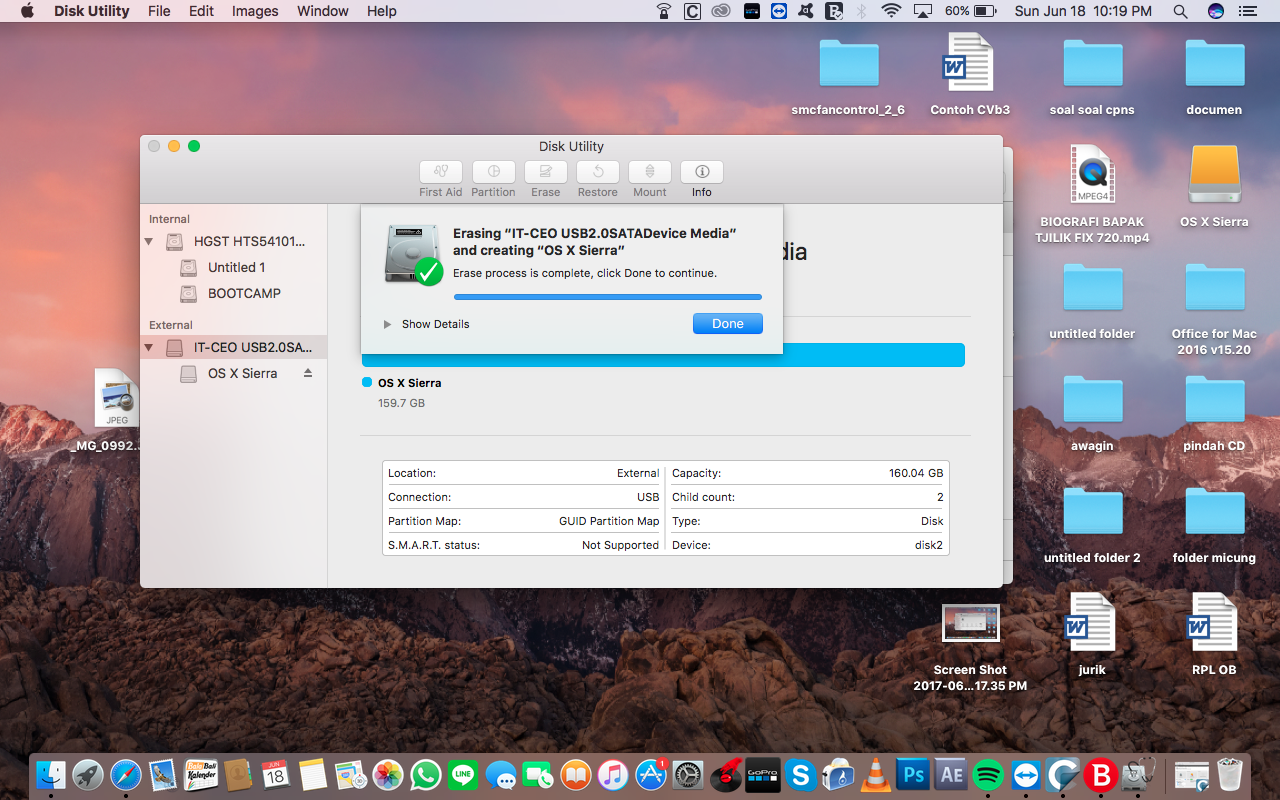Collapse the HGST HTS54101 disk tree

point(148,241)
